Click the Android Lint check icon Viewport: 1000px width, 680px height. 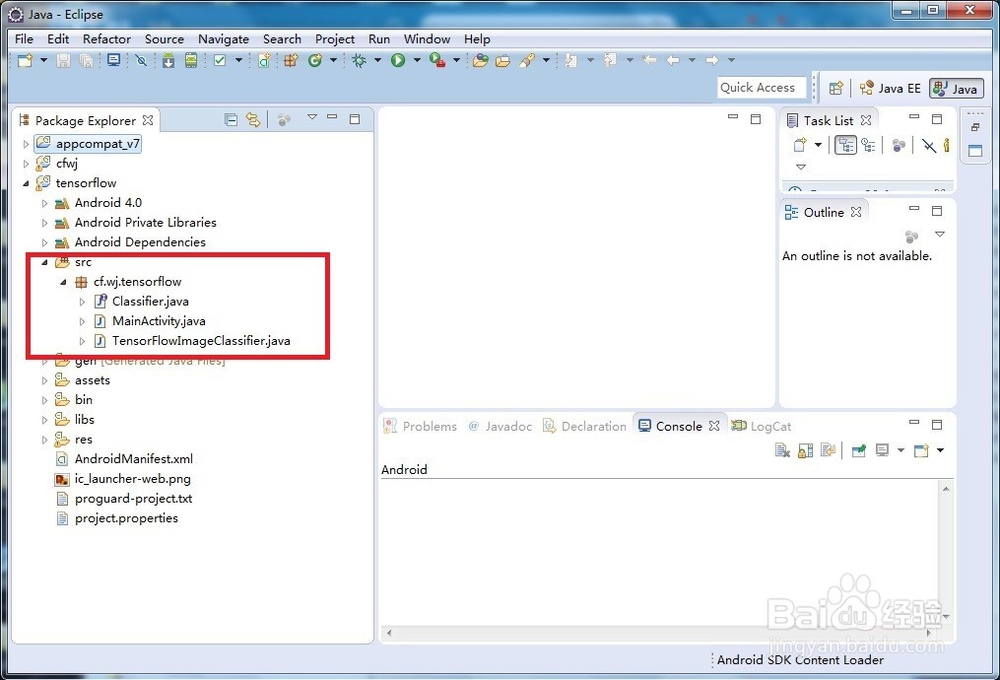220,61
